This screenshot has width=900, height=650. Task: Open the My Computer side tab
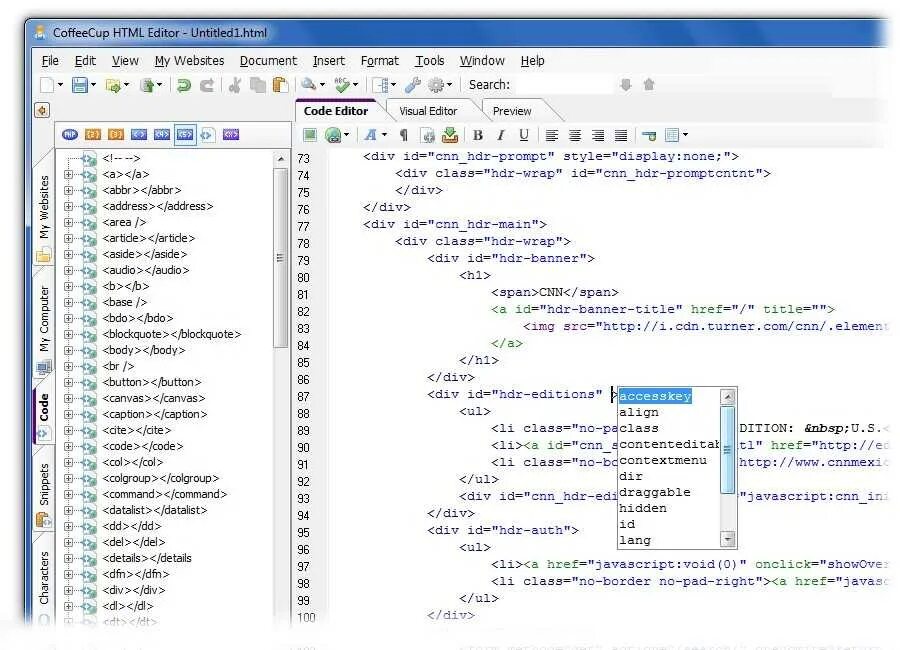[x=44, y=327]
